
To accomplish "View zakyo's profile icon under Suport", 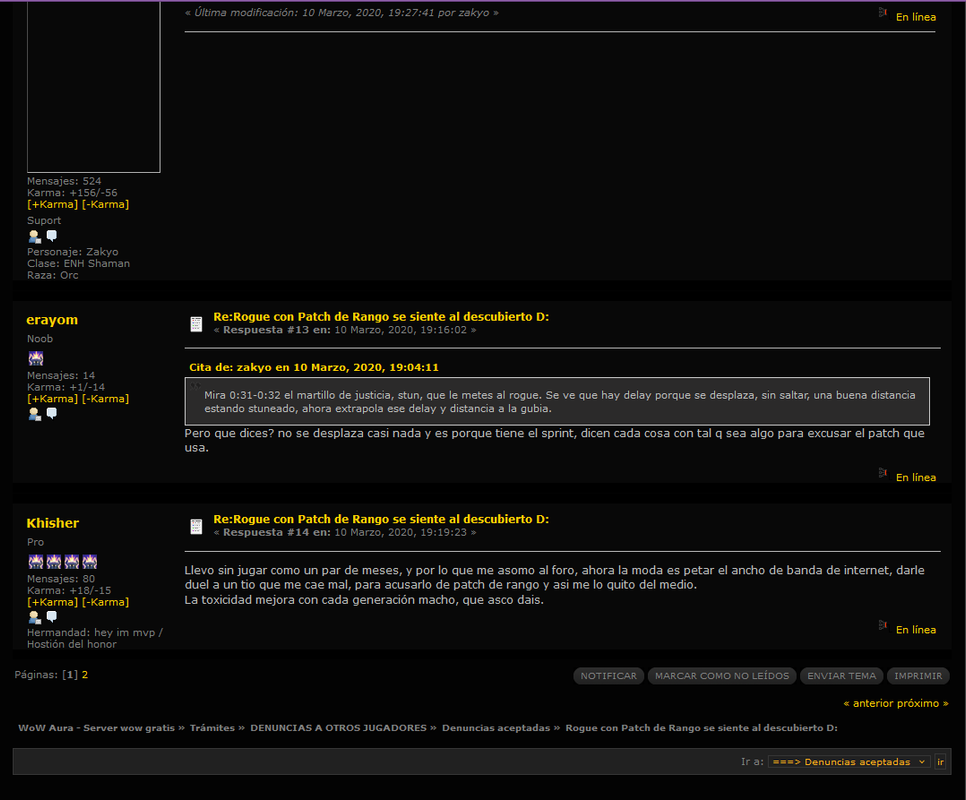I will [x=34, y=236].
